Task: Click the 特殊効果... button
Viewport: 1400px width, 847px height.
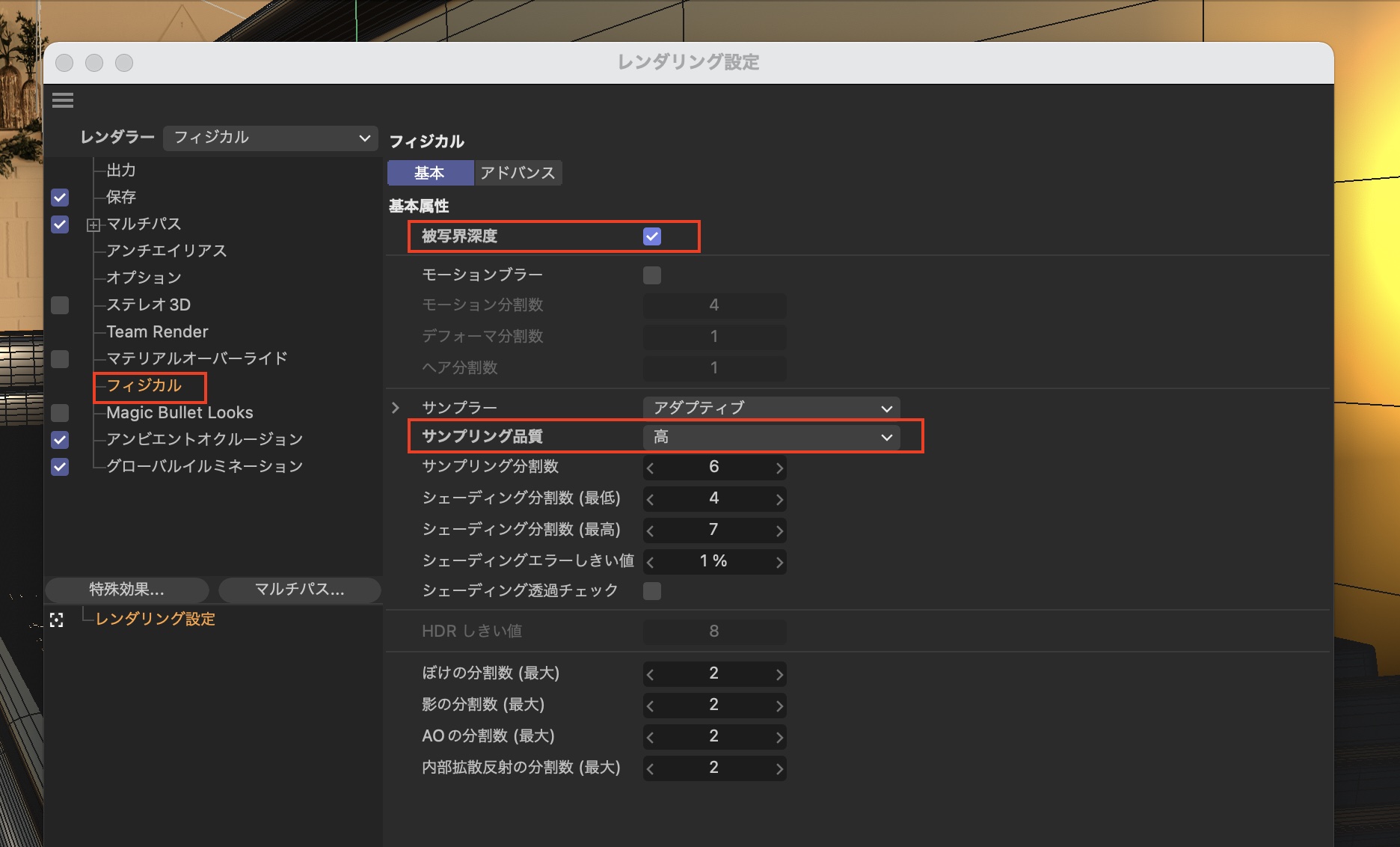Action: [126, 590]
